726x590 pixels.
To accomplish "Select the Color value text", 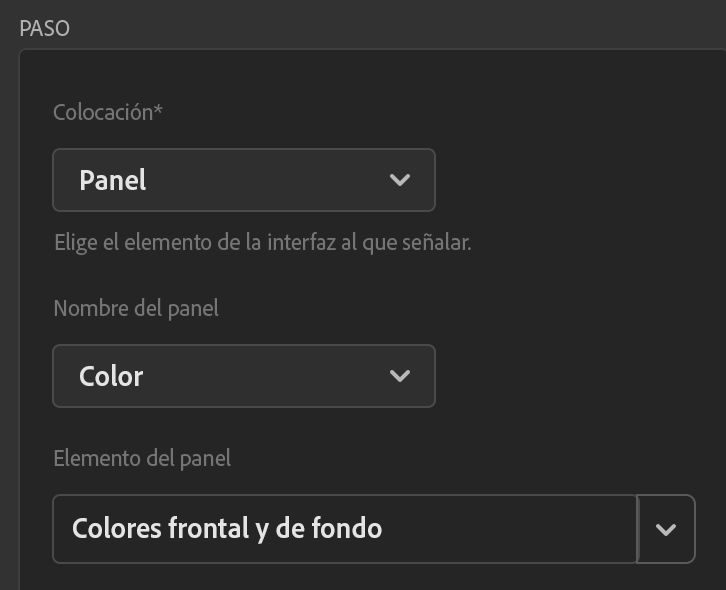I will [111, 377].
